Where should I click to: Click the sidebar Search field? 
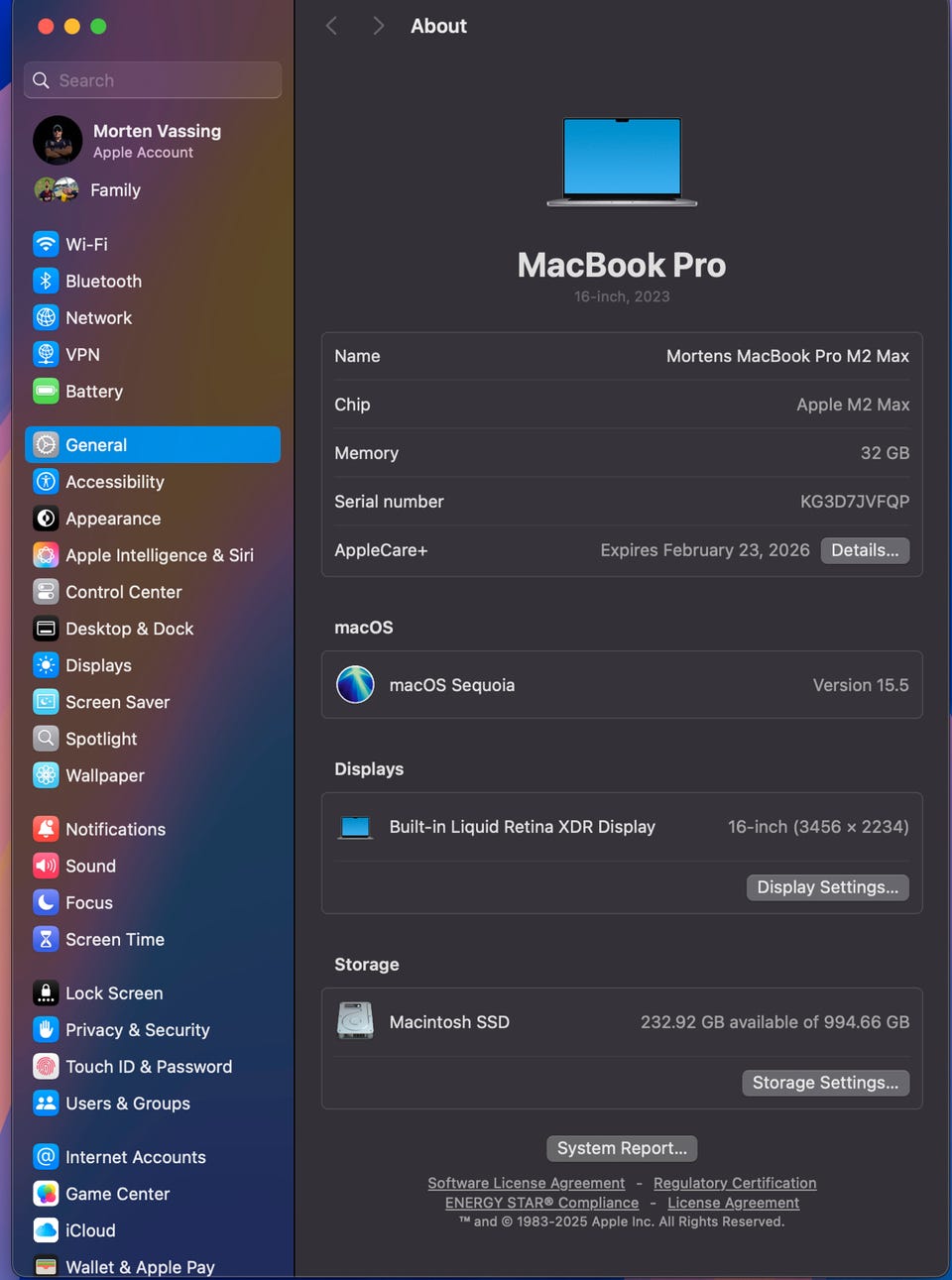click(153, 80)
